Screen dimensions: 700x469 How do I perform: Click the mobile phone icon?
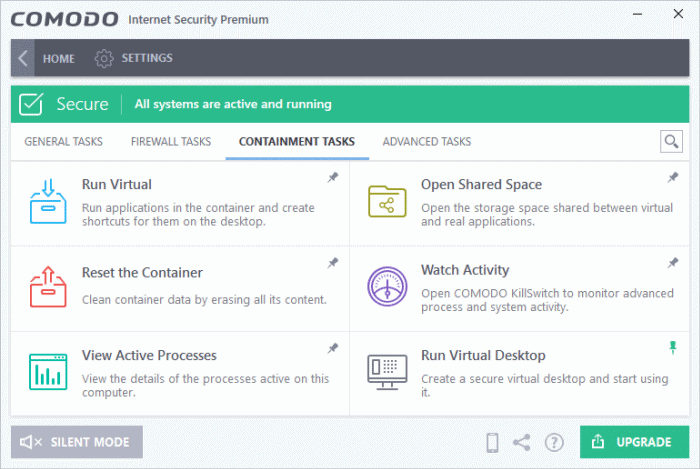coord(492,442)
